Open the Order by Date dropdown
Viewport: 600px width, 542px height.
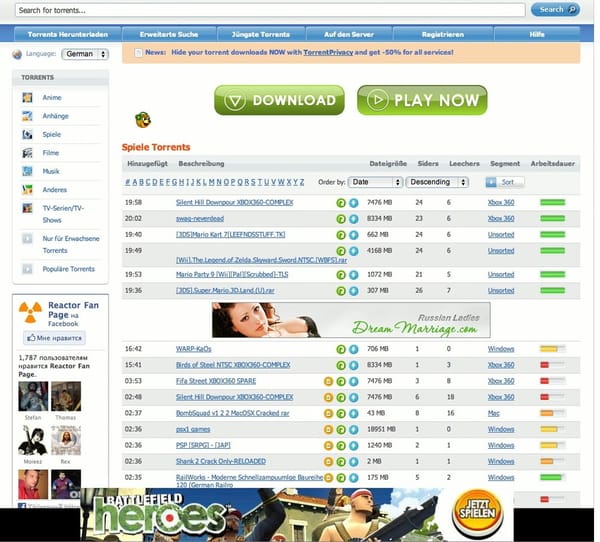click(x=376, y=182)
